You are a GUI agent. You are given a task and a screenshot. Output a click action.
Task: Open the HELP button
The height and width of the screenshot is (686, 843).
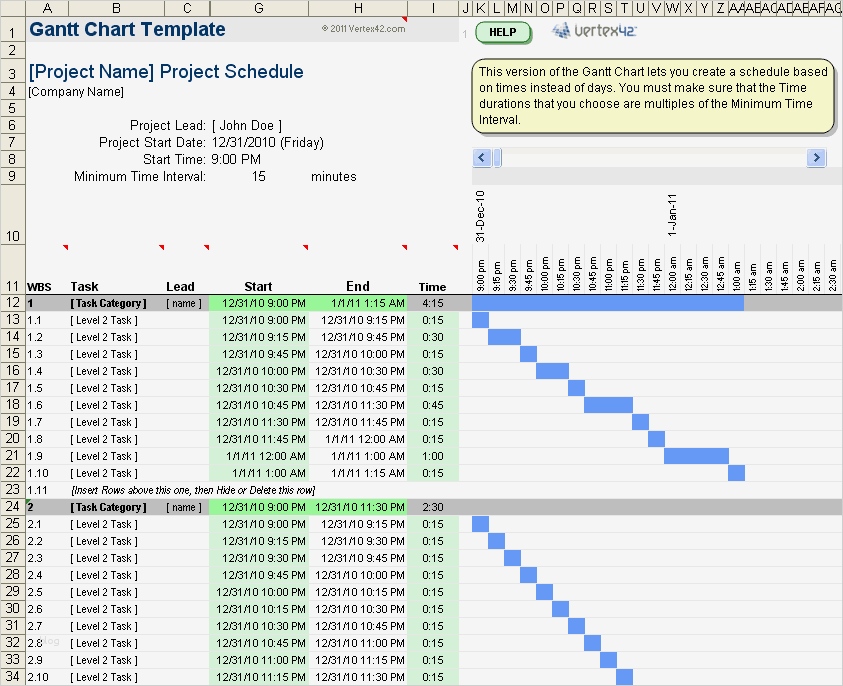point(503,32)
